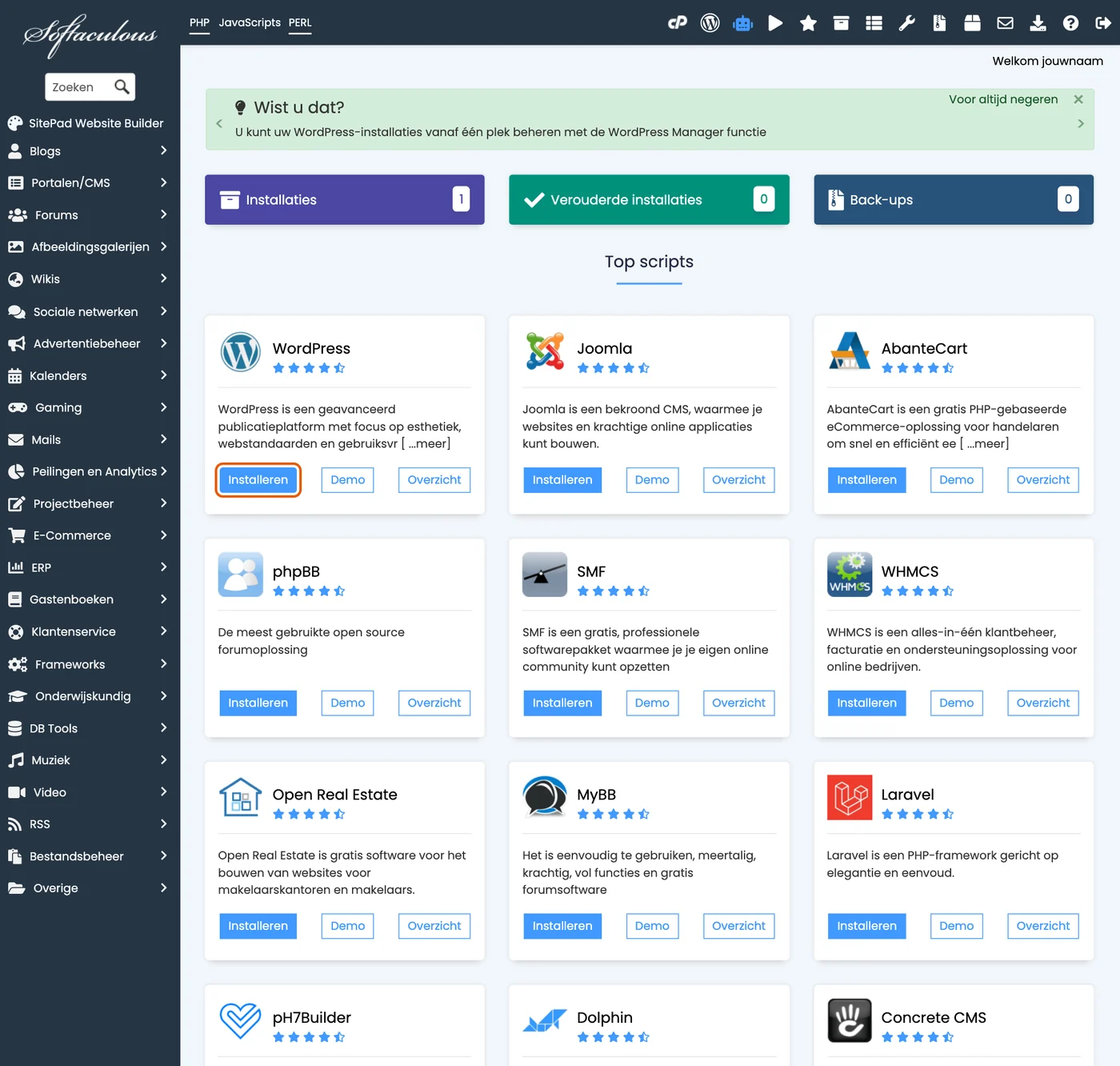The width and height of the screenshot is (1120, 1066).
Task: Click the WordPress logo in Top scripts
Action: (241, 352)
